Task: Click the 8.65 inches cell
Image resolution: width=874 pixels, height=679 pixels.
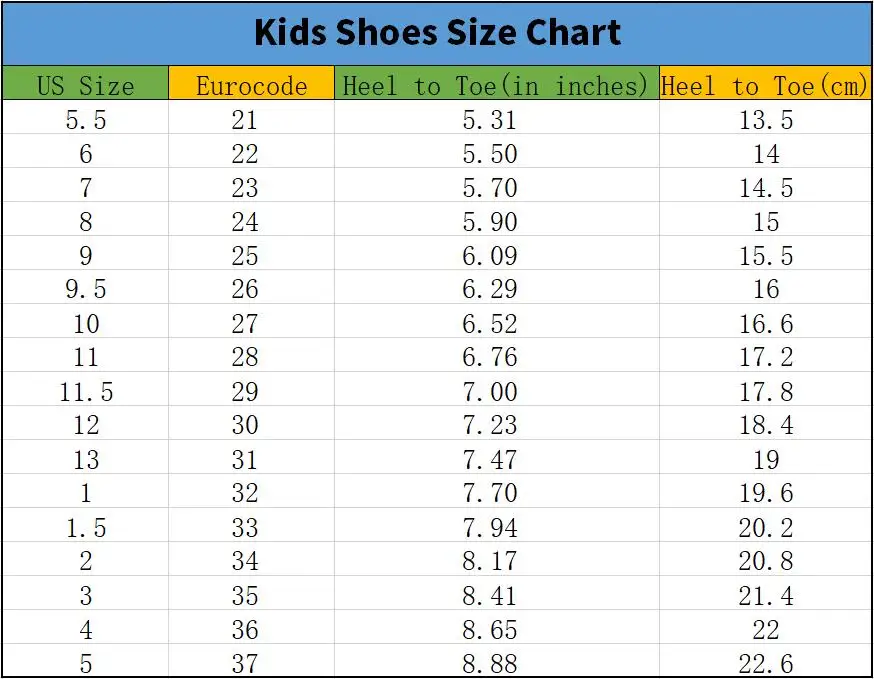Action: 490,630
